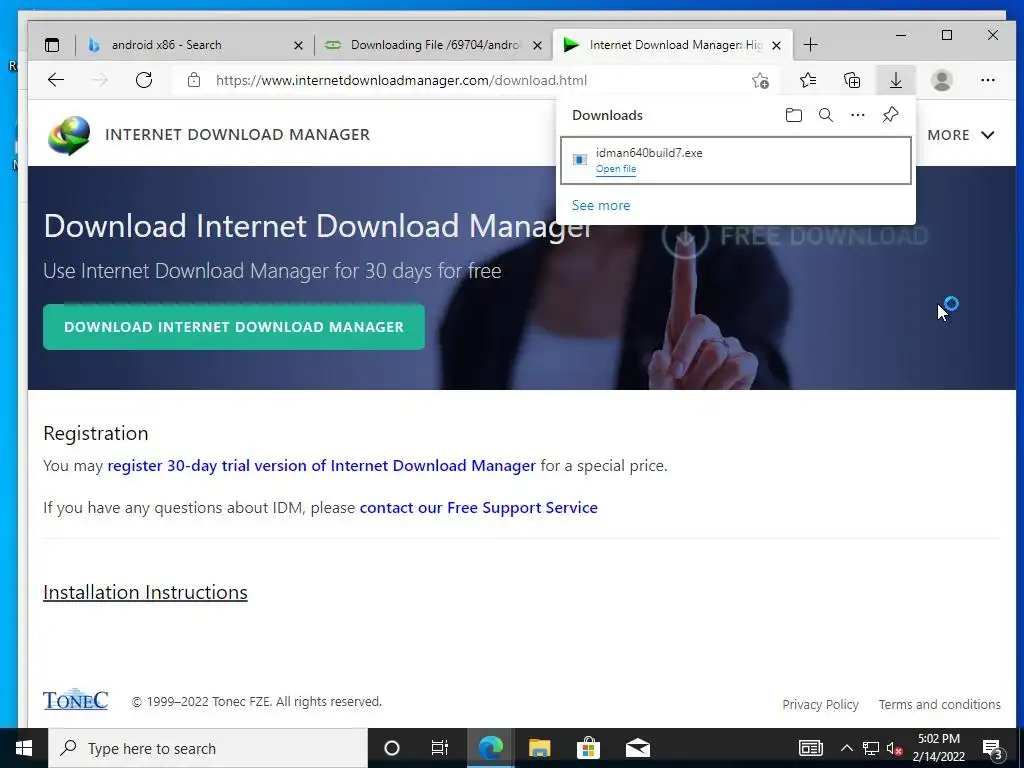This screenshot has width=1024, height=768.
Task: Open the Favorites list icon
Action: pyautogui.click(x=808, y=80)
